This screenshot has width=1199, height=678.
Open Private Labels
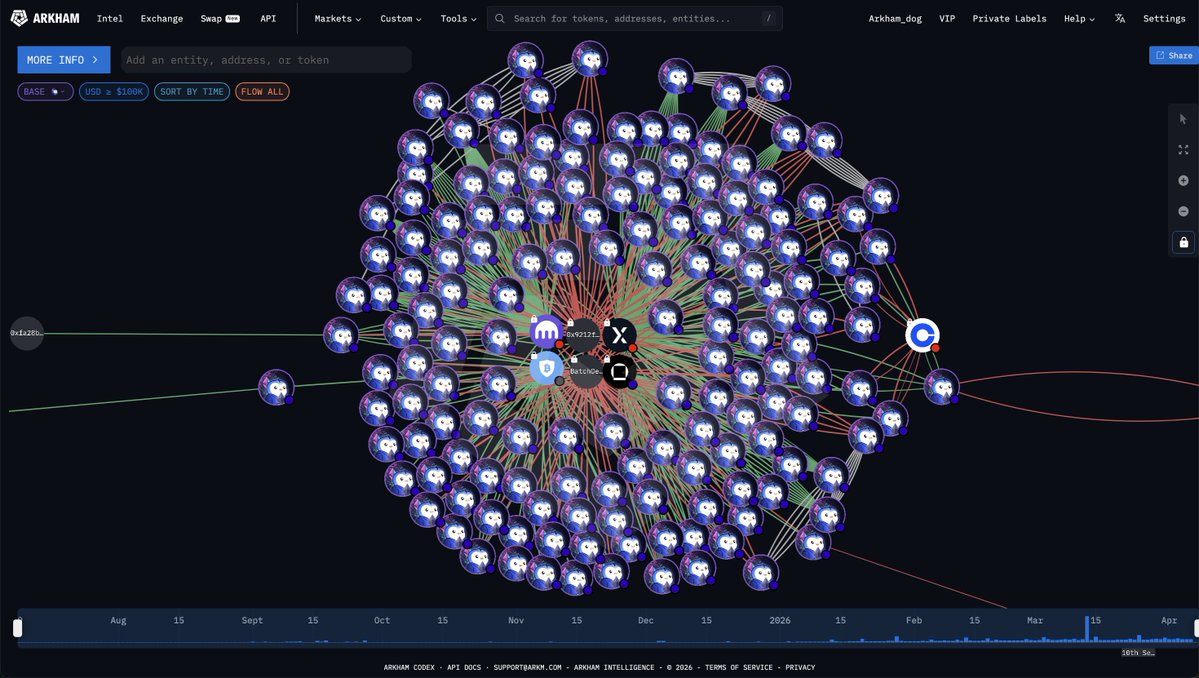pos(1009,18)
